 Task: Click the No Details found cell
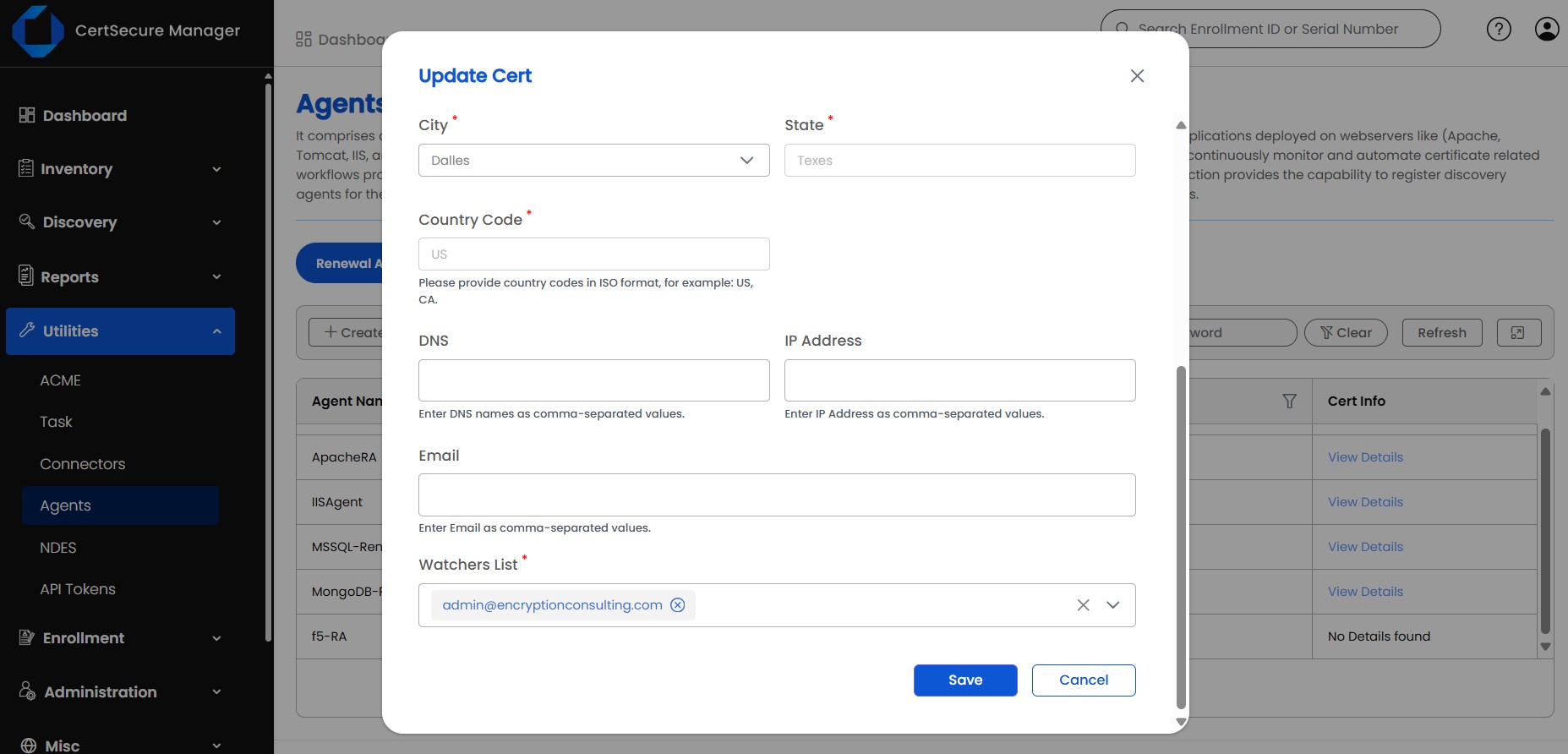coord(1424,637)
